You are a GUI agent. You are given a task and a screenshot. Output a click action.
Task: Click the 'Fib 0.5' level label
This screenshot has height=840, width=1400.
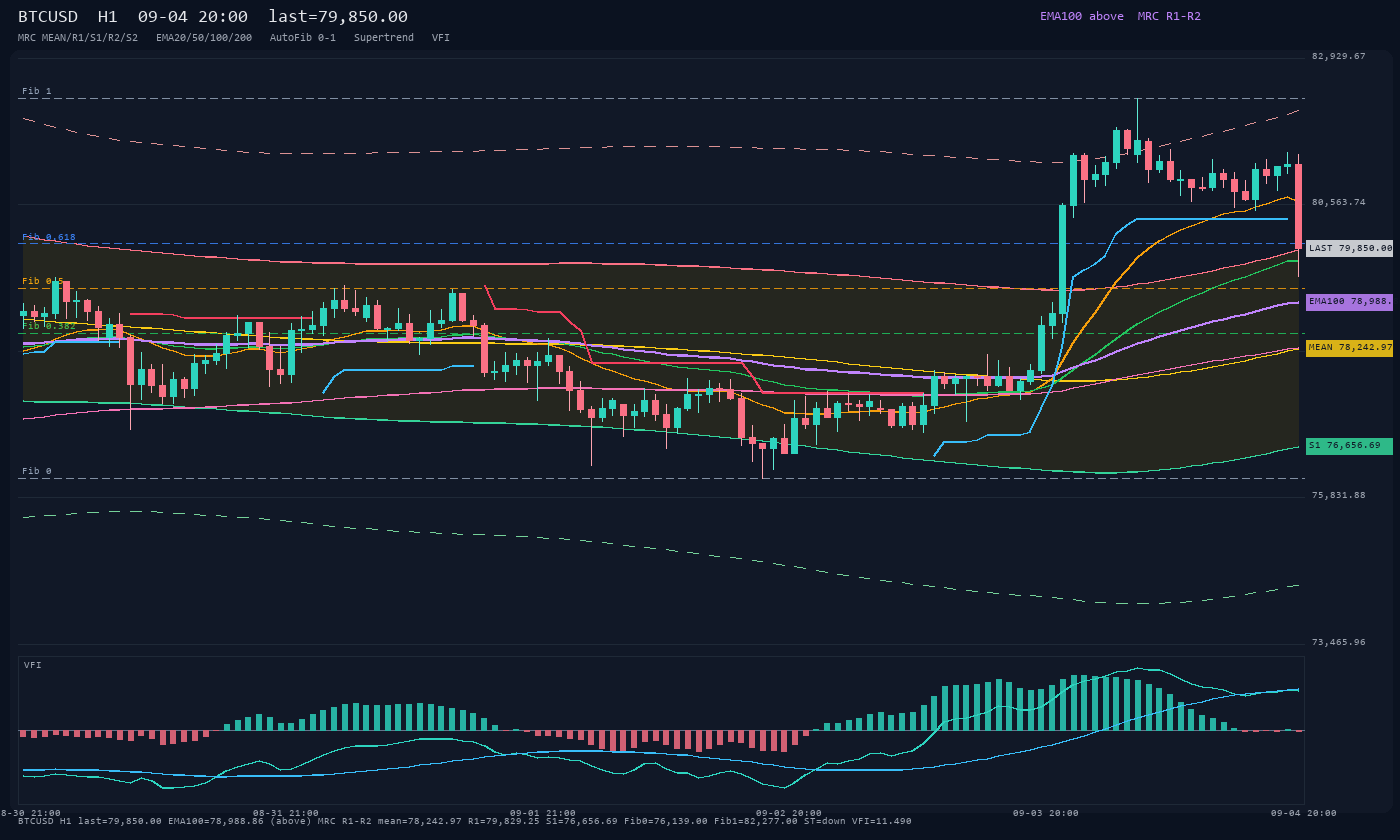[43, 281]
